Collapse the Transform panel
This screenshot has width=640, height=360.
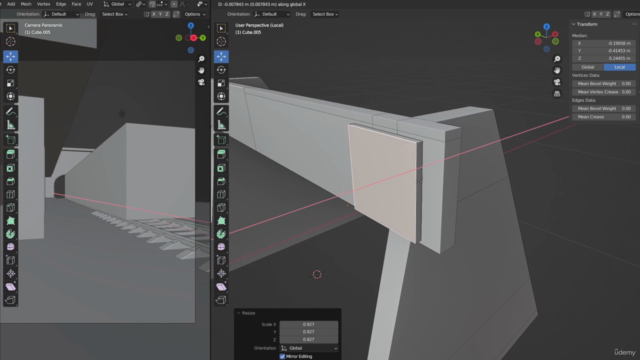(573, 24)
